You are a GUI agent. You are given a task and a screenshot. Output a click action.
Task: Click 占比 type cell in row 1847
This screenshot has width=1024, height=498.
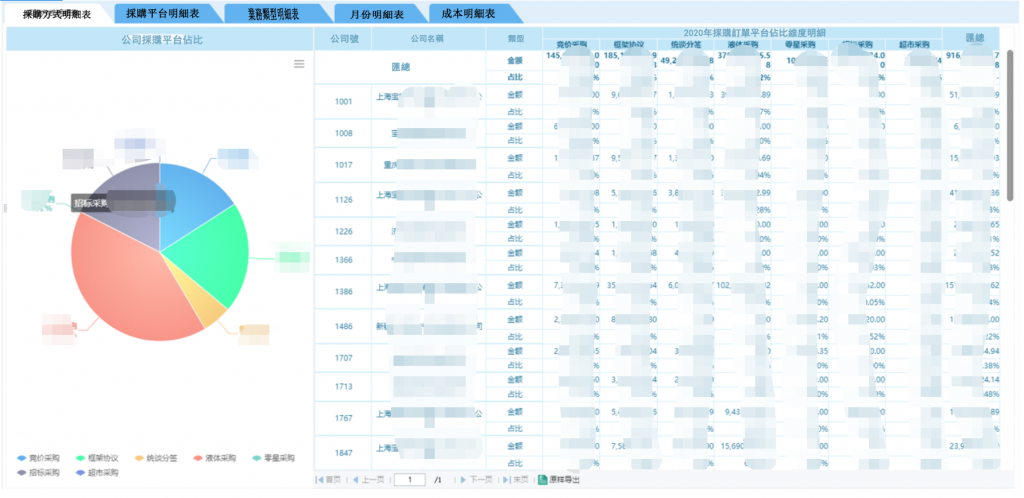coord(515,463)
